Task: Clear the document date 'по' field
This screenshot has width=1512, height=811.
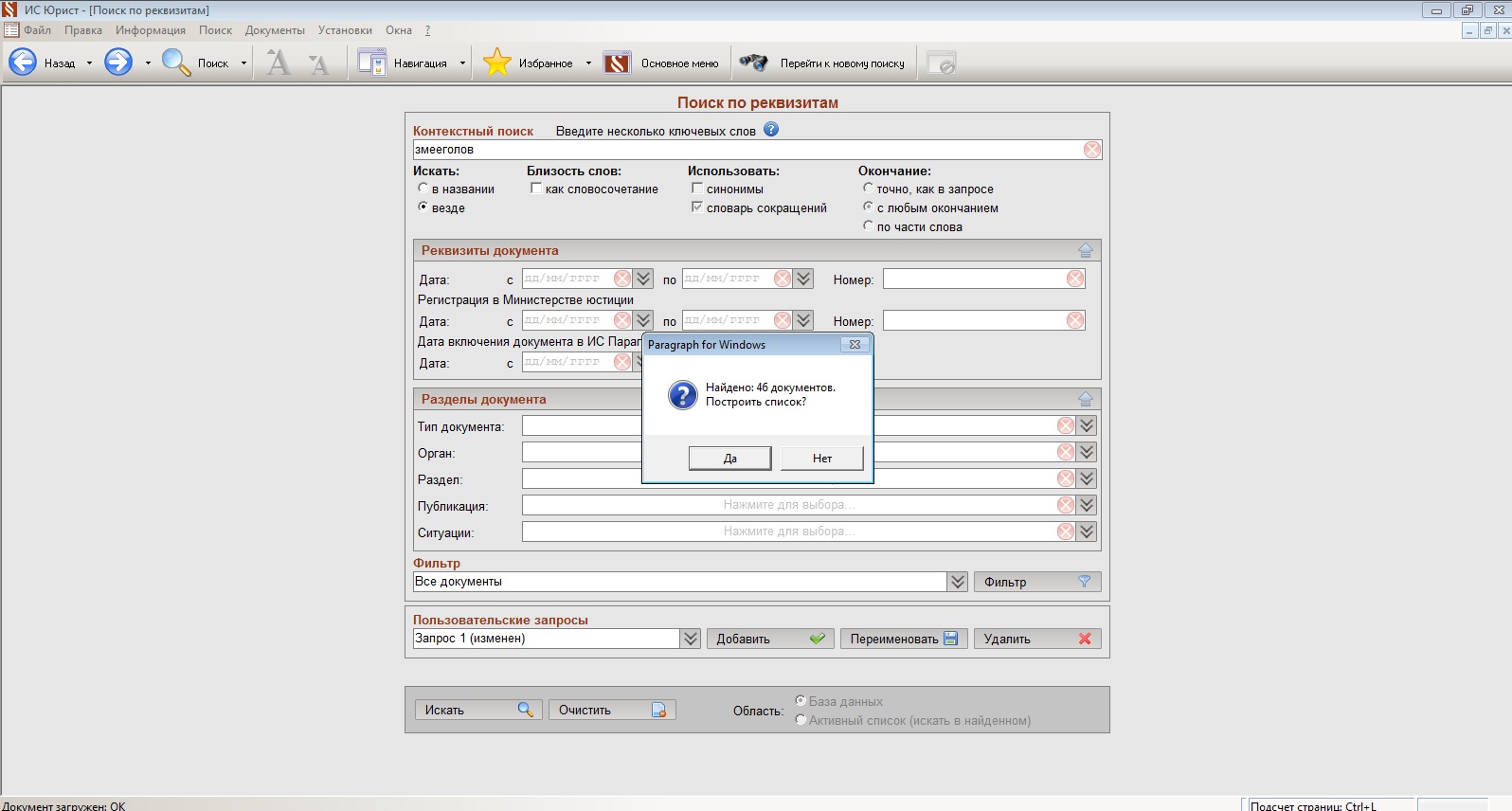Action: (783, 279)
